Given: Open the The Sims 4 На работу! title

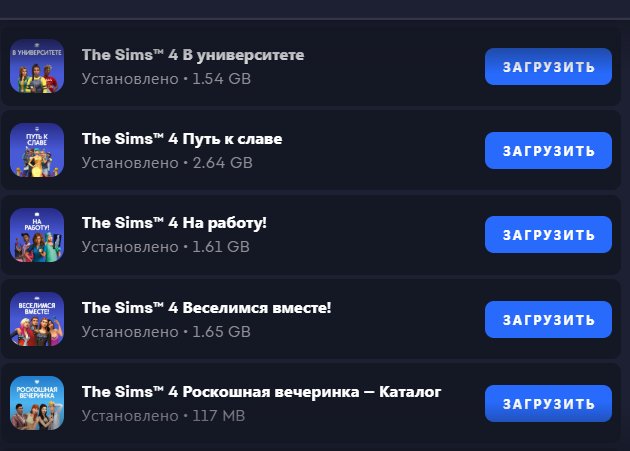Looking at the screenshot, I should 174,223.
